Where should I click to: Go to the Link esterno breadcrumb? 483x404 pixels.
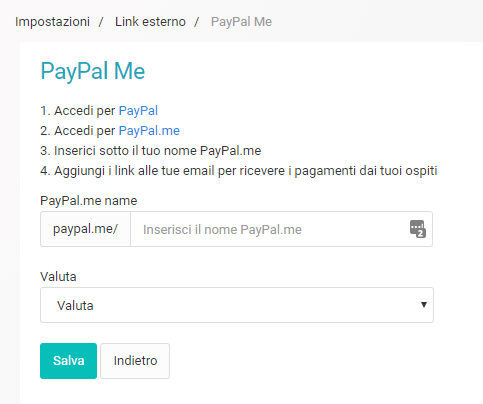(x=150, y=22)
